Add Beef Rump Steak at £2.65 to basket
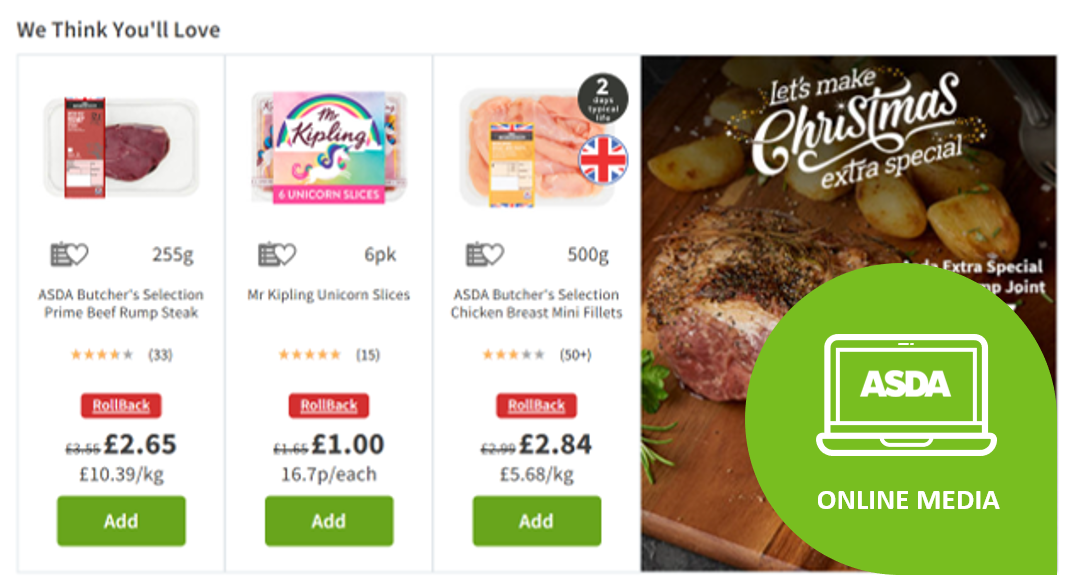 [121, 521]
